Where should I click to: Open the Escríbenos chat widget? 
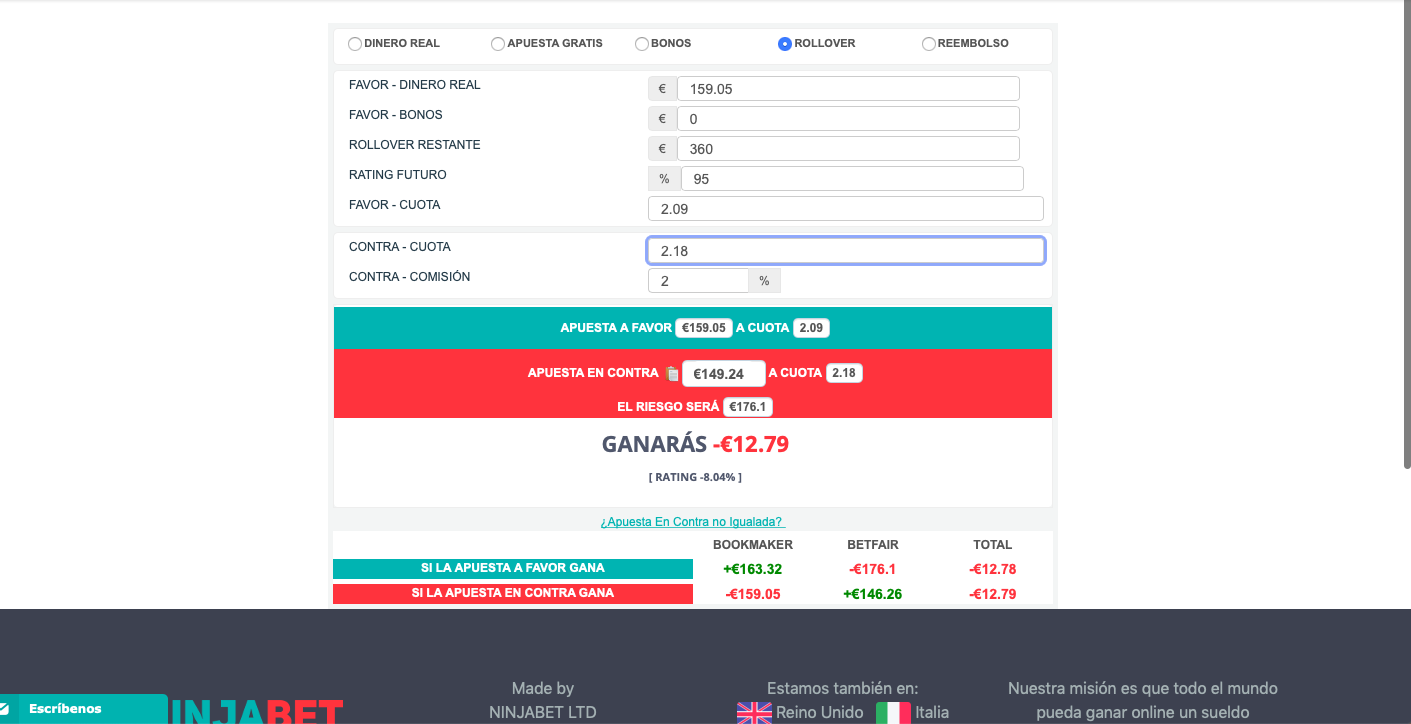tap(84, 709)
